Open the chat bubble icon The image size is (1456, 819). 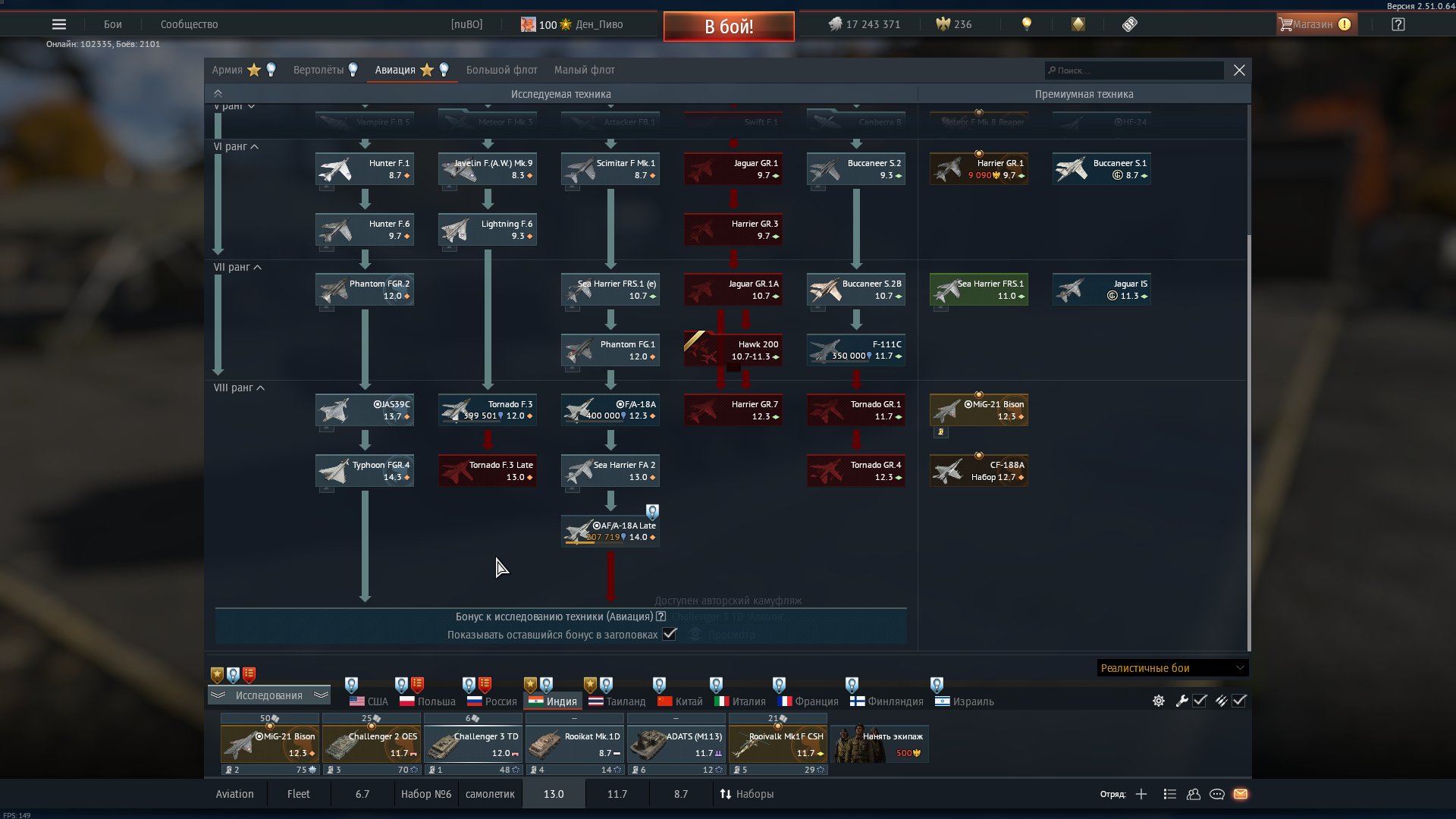1217,794
